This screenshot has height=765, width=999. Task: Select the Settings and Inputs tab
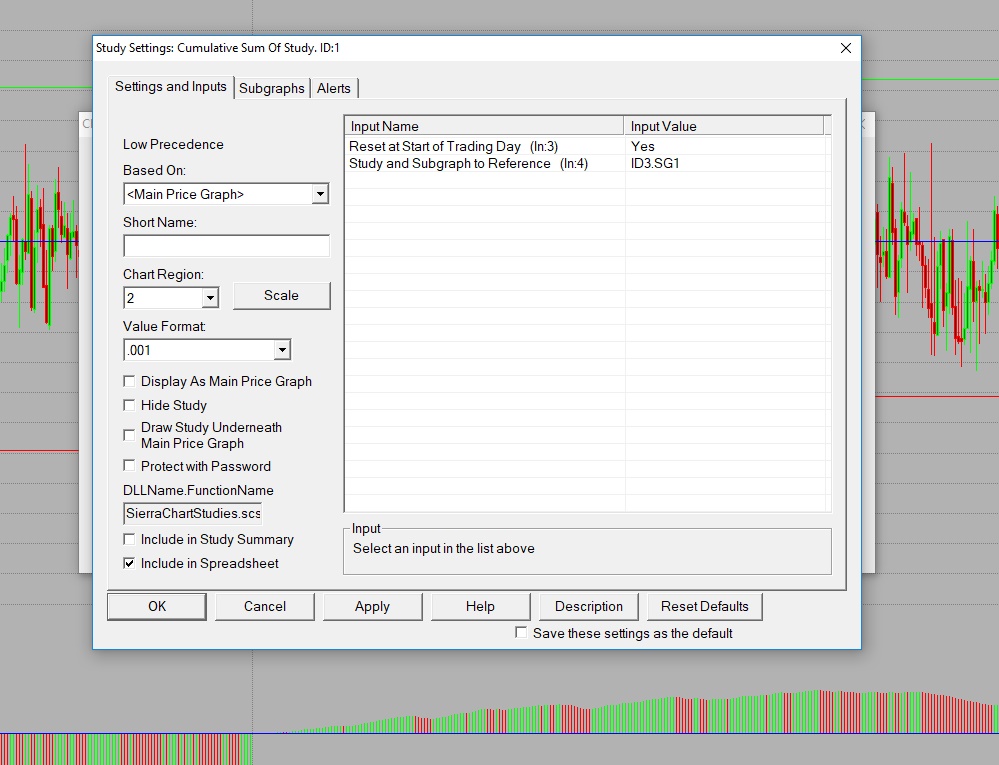[x=171, y=87]
